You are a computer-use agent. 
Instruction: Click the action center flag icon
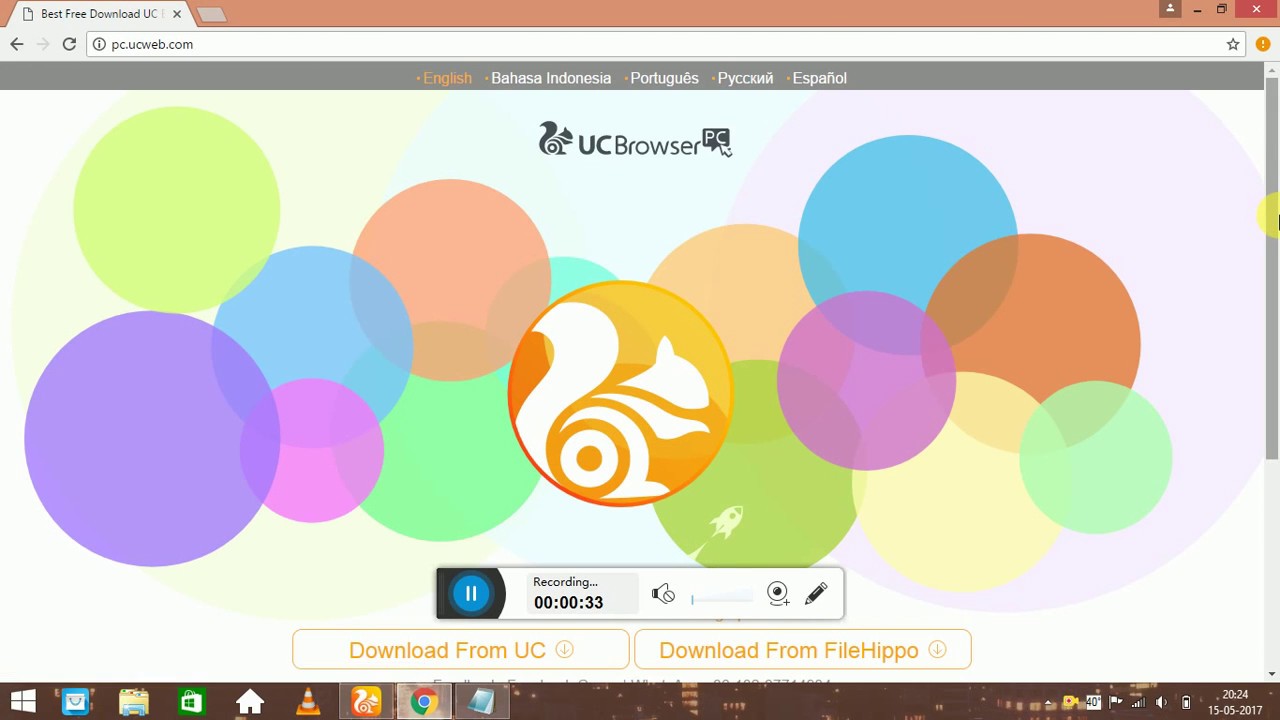(1116, 702)
